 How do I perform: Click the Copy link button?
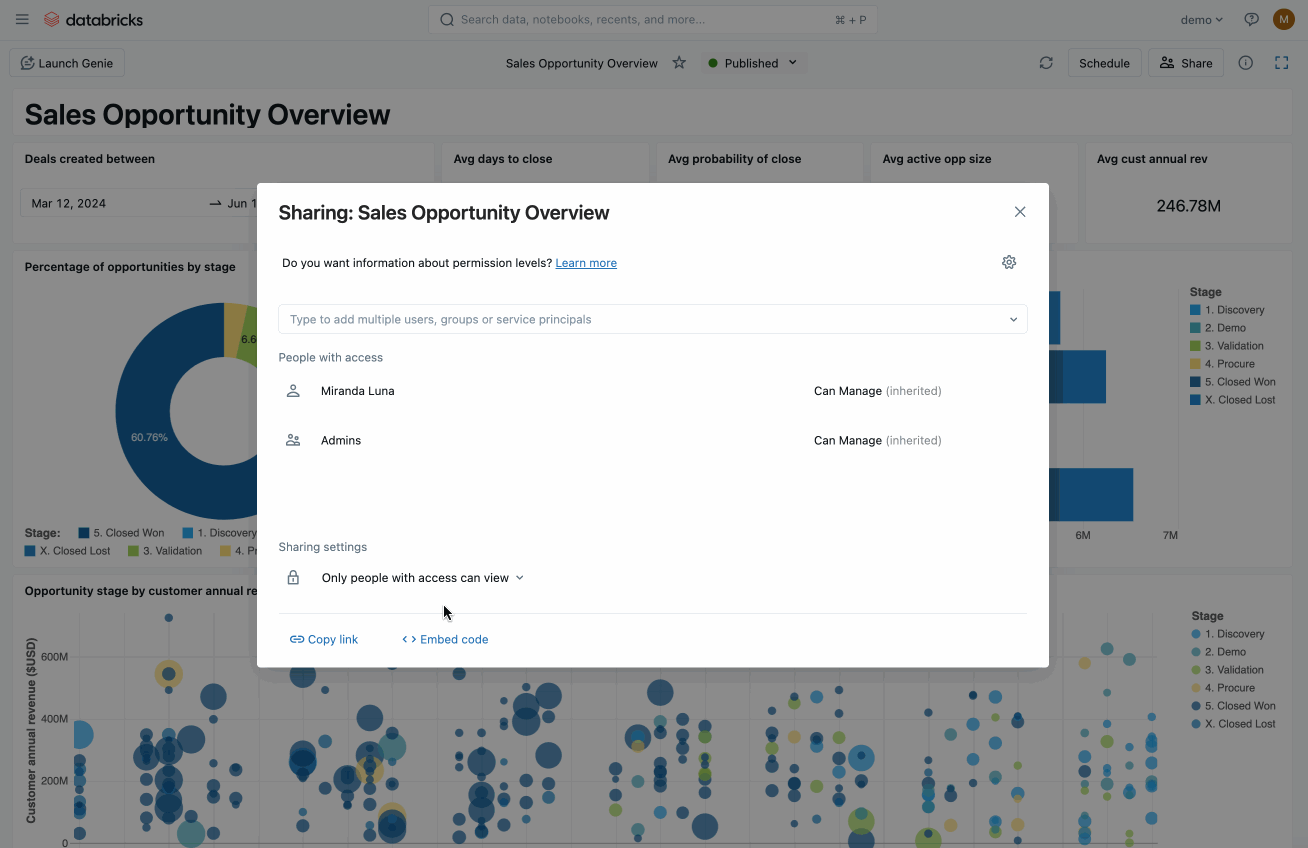pyautogui.click(x=324, y=639)
